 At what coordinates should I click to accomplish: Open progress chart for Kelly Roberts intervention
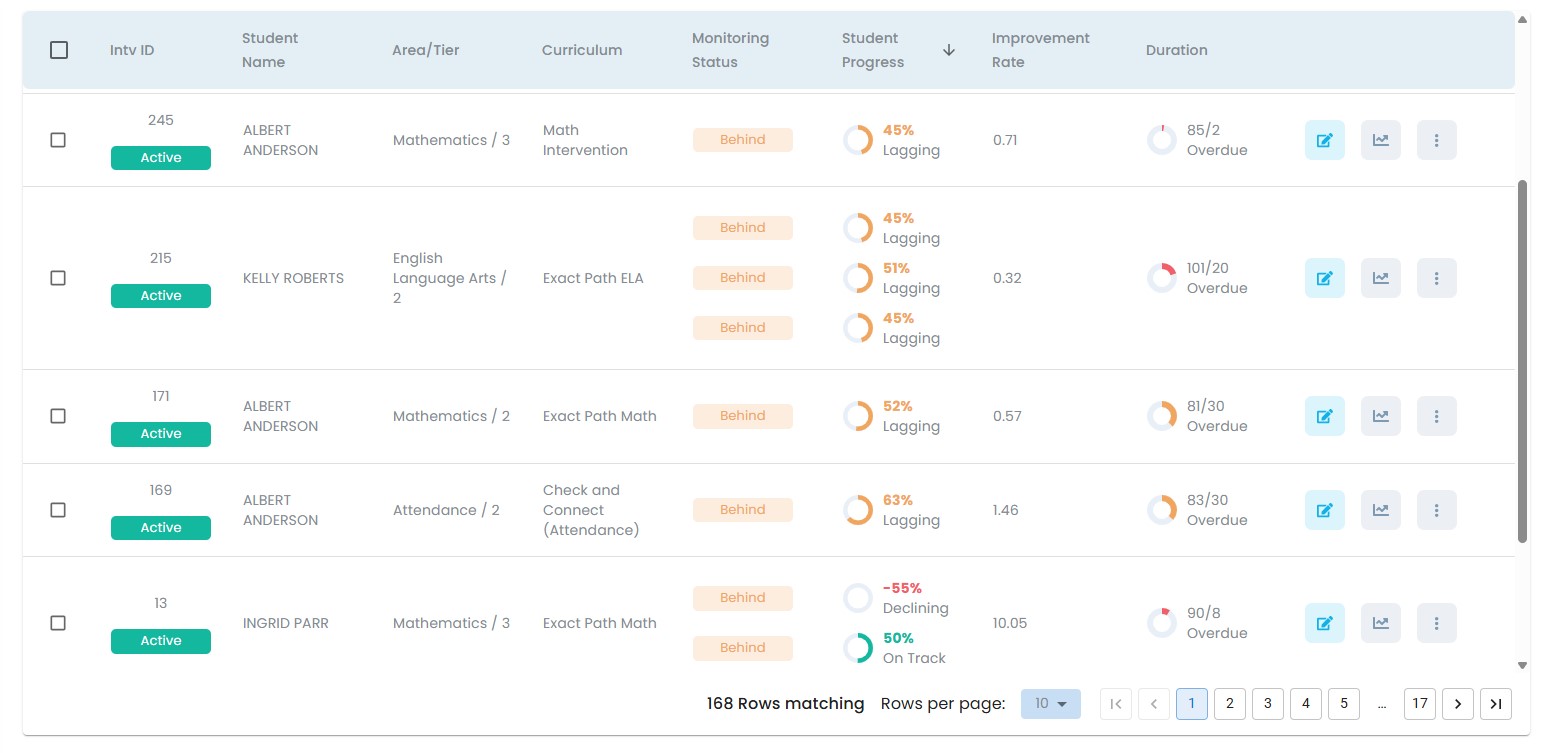(x=1380, y=278)
